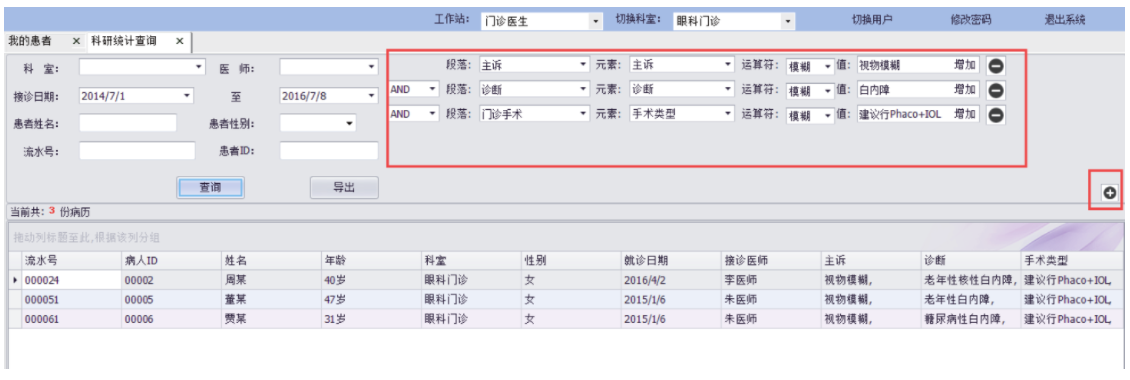Sort by the 接诊医师 column header

[770, 261]
